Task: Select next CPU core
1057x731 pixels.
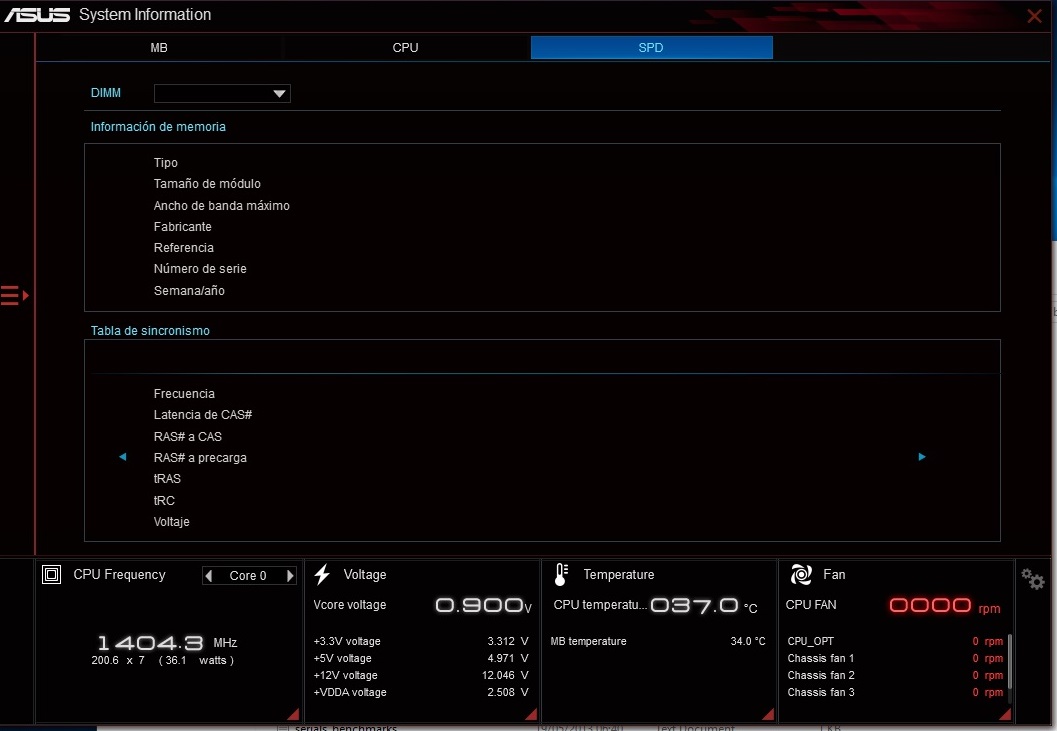Action: pyautogui.click(x=290, y=576)
